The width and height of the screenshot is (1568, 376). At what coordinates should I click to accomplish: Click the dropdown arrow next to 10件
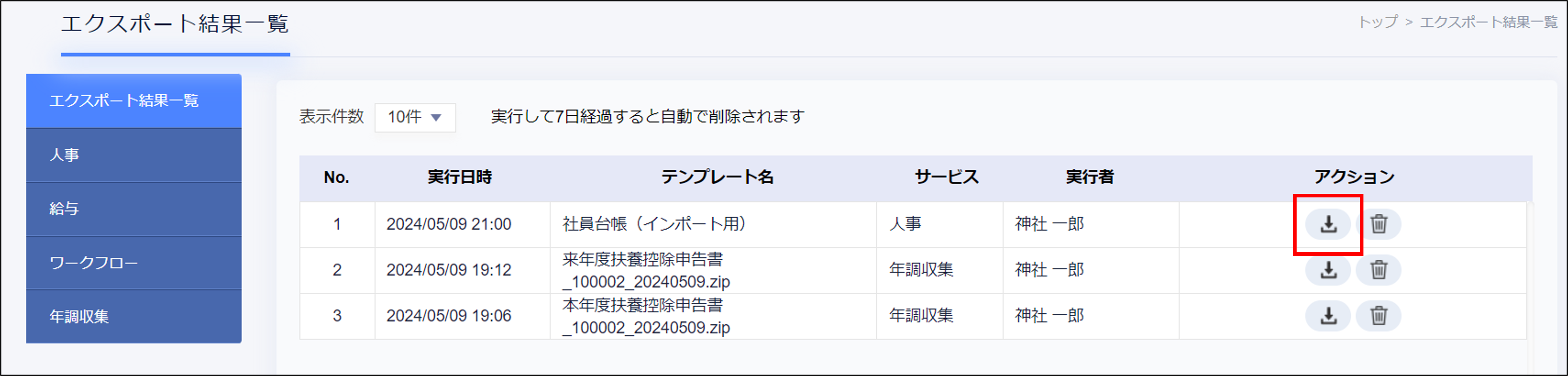click(436, 117)
